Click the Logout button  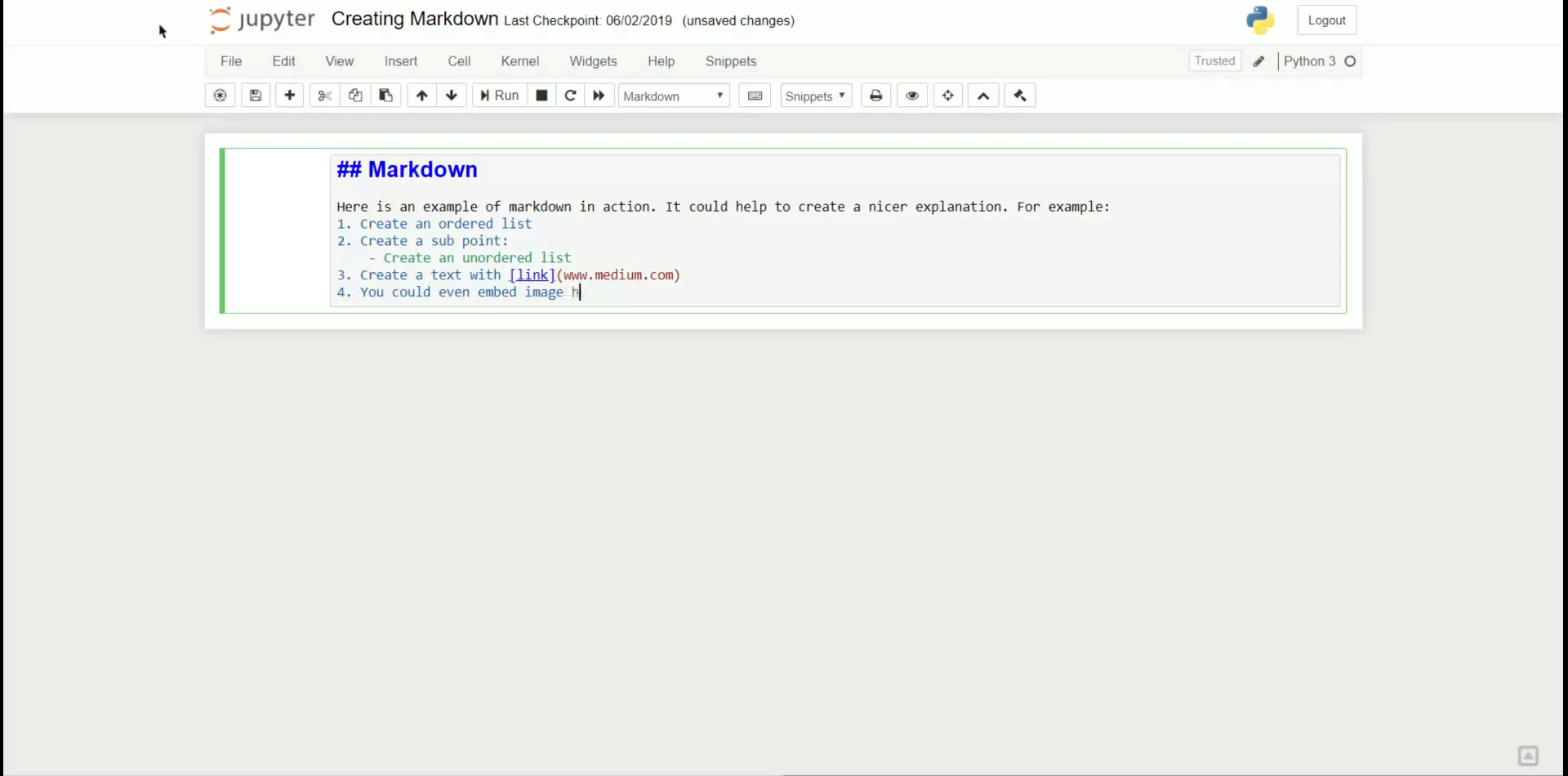[x=1326, y=20]
